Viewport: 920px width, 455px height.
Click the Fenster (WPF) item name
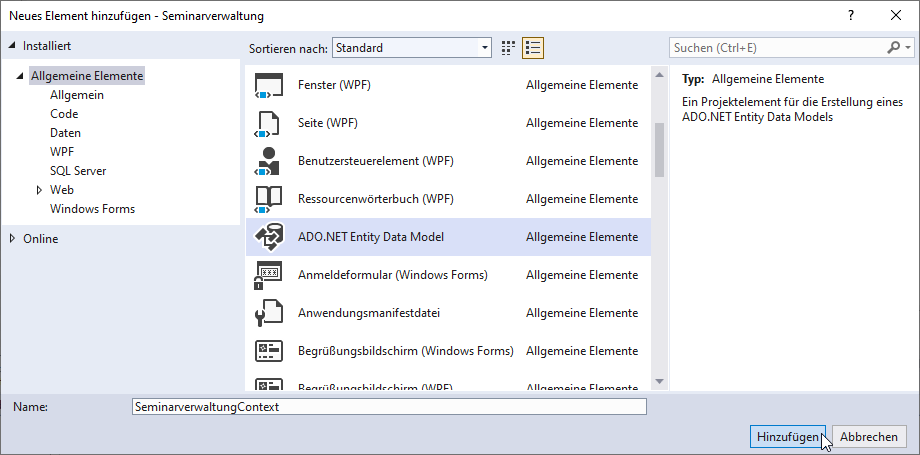(334, 85)
